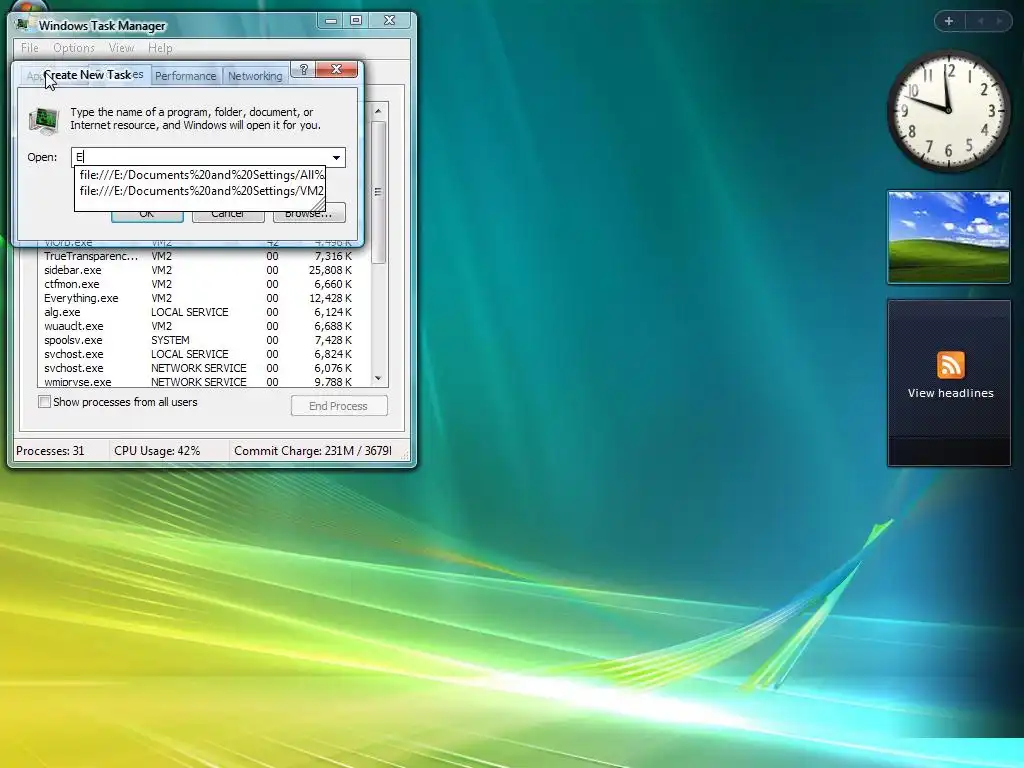The image size is (1024, 768).
Task: Open the File menu in Task Manager
Action: pyautogui.click(x=29, y=48)
